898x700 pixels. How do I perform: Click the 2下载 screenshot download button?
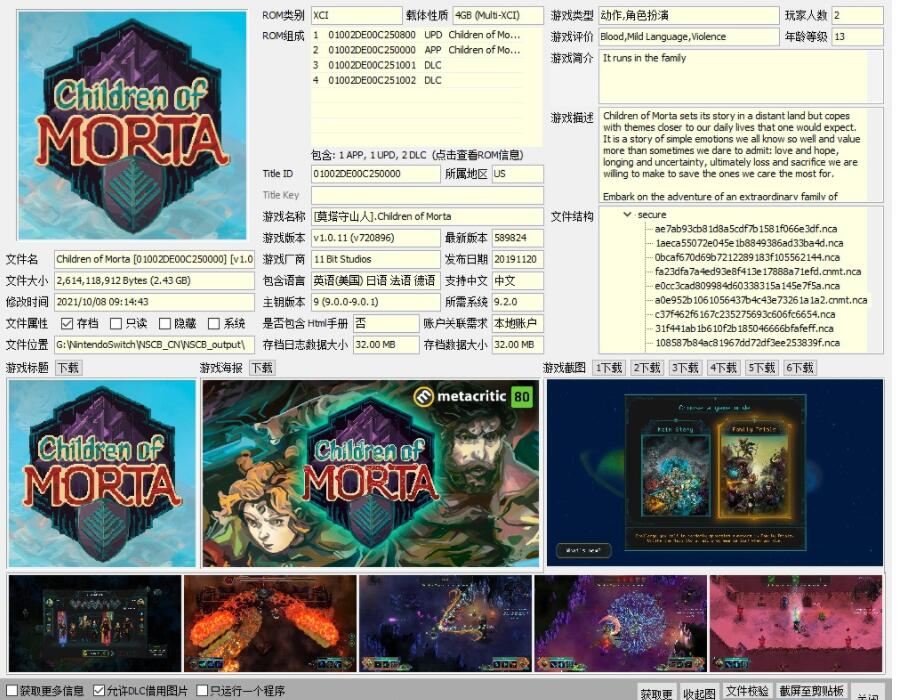click(x=647, y=368)
